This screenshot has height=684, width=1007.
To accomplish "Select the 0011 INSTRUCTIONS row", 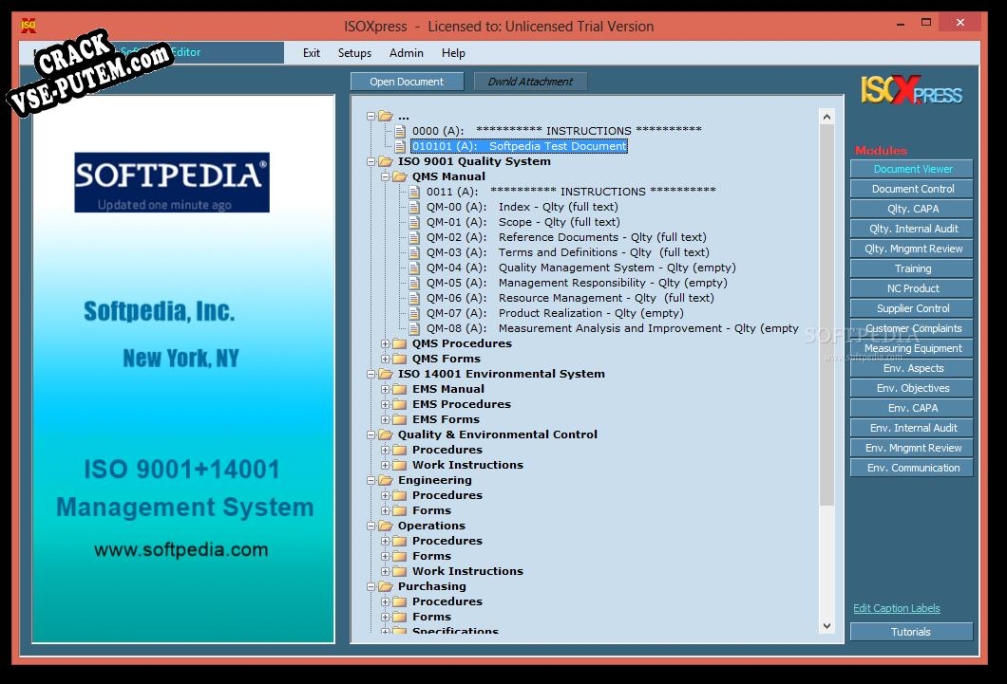I will (571, 191).
